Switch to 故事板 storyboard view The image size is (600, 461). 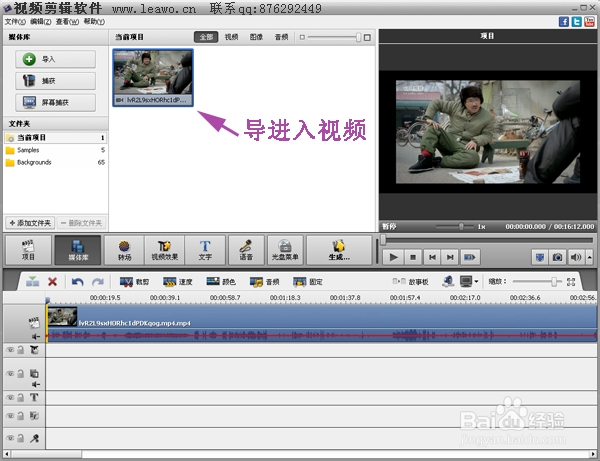pyautogui.click(x=410, y=282)
